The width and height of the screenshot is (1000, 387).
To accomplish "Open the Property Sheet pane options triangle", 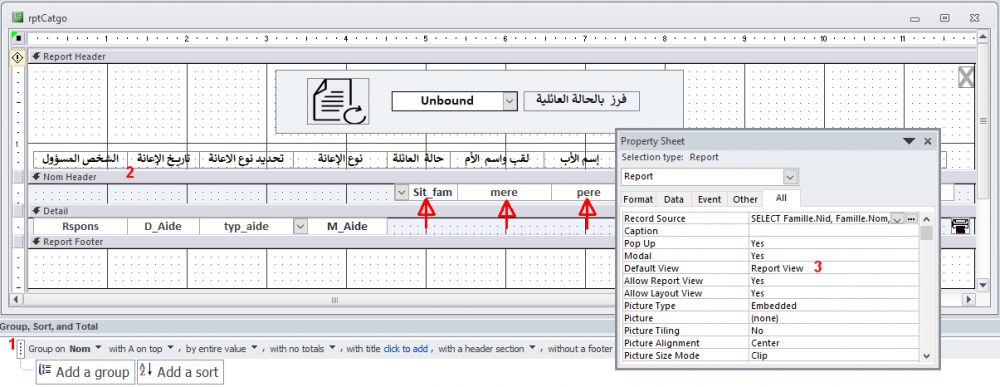I will [909, 142].
